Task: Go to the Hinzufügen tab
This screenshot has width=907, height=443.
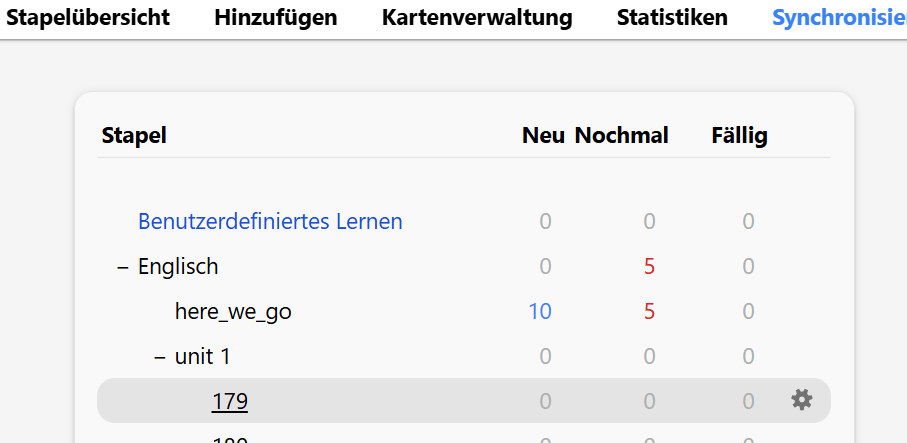Action: pyautogui.click(x=276, y=17)
